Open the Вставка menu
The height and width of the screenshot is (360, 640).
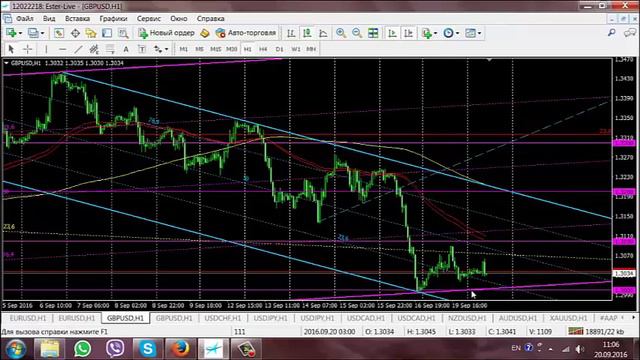click(78, 18)
